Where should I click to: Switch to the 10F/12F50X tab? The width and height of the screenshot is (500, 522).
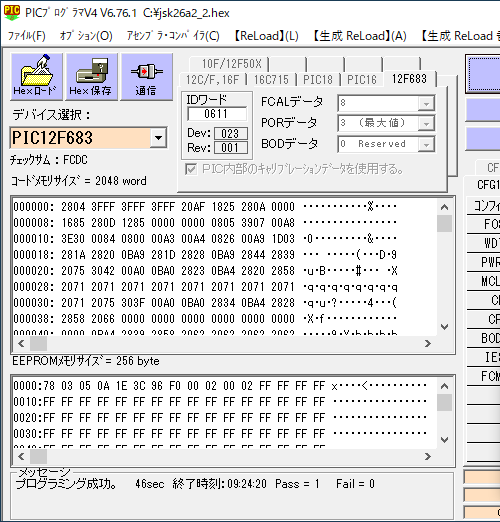(x=230, y=64)
